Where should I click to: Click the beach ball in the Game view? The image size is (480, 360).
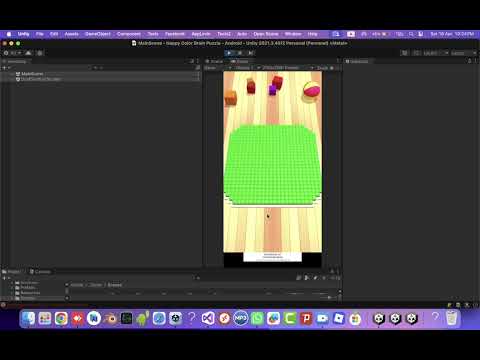point(312,90)
